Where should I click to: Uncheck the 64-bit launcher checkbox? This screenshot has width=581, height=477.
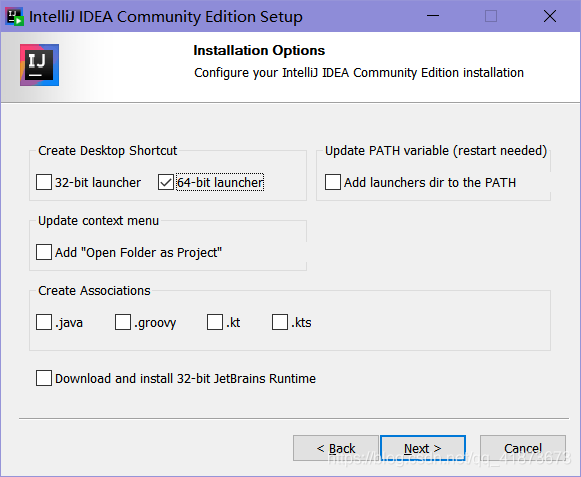pos(166,182)
